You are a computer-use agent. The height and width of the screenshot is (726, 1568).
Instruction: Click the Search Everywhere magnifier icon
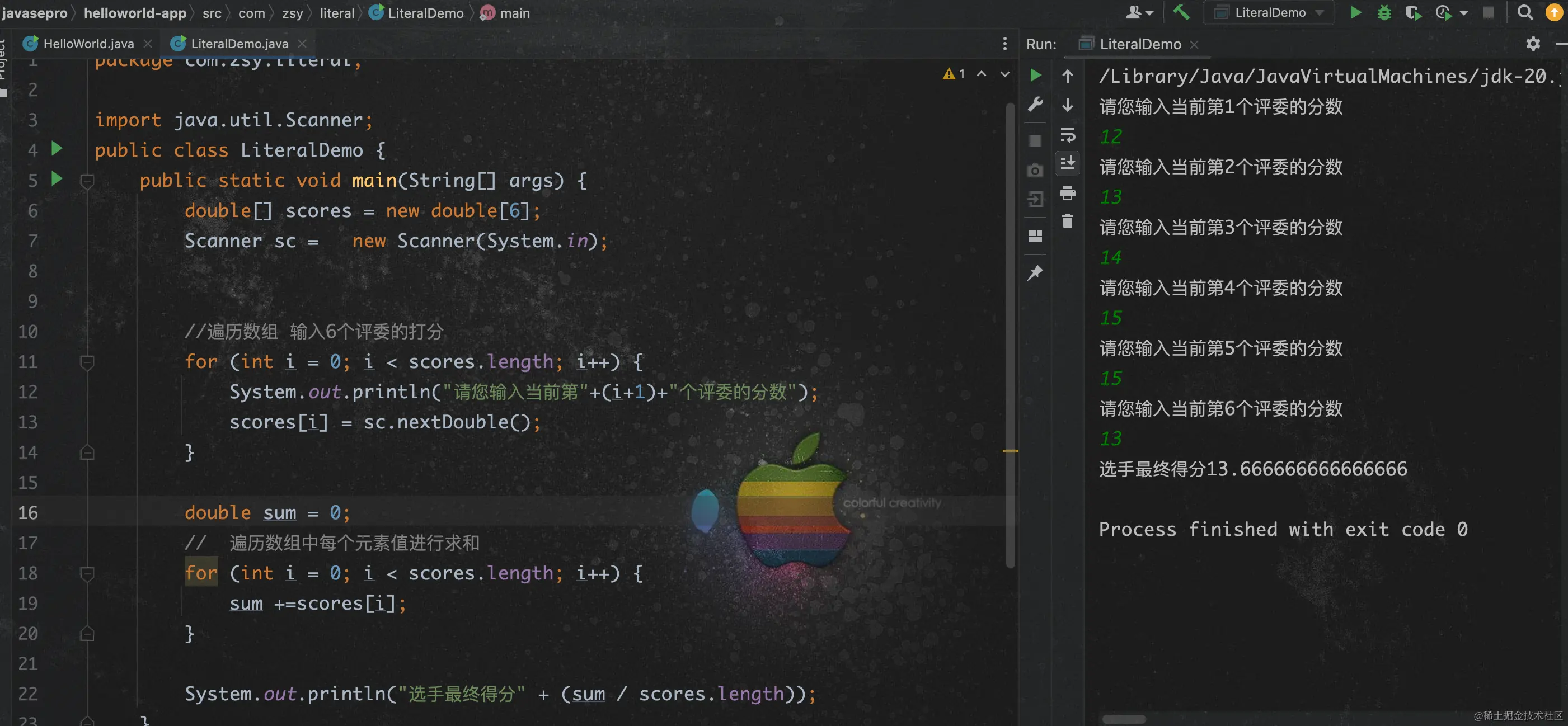(x=1524, y=13)
